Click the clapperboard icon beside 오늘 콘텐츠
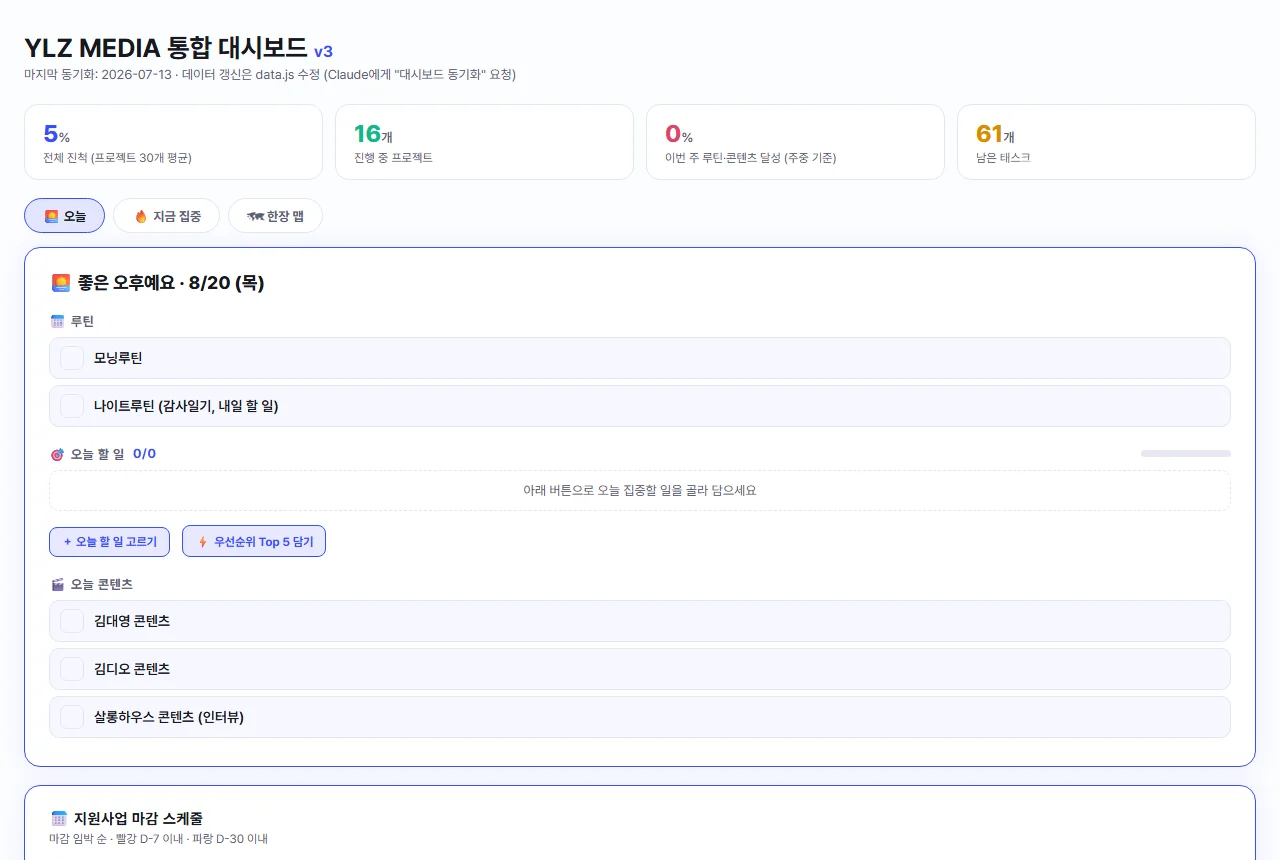The height and width of the screenshot is (860, 1280). [57, 584]
